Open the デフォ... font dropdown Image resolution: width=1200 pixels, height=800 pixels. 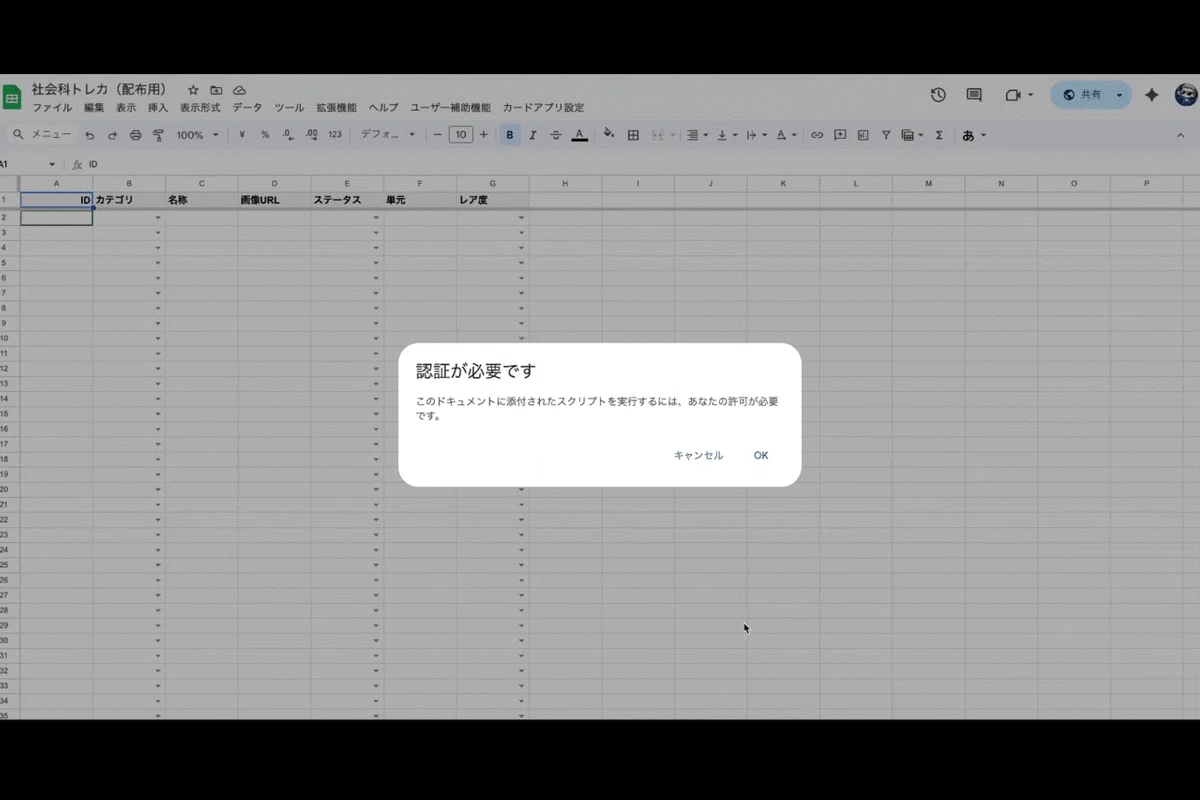[388, 135]
